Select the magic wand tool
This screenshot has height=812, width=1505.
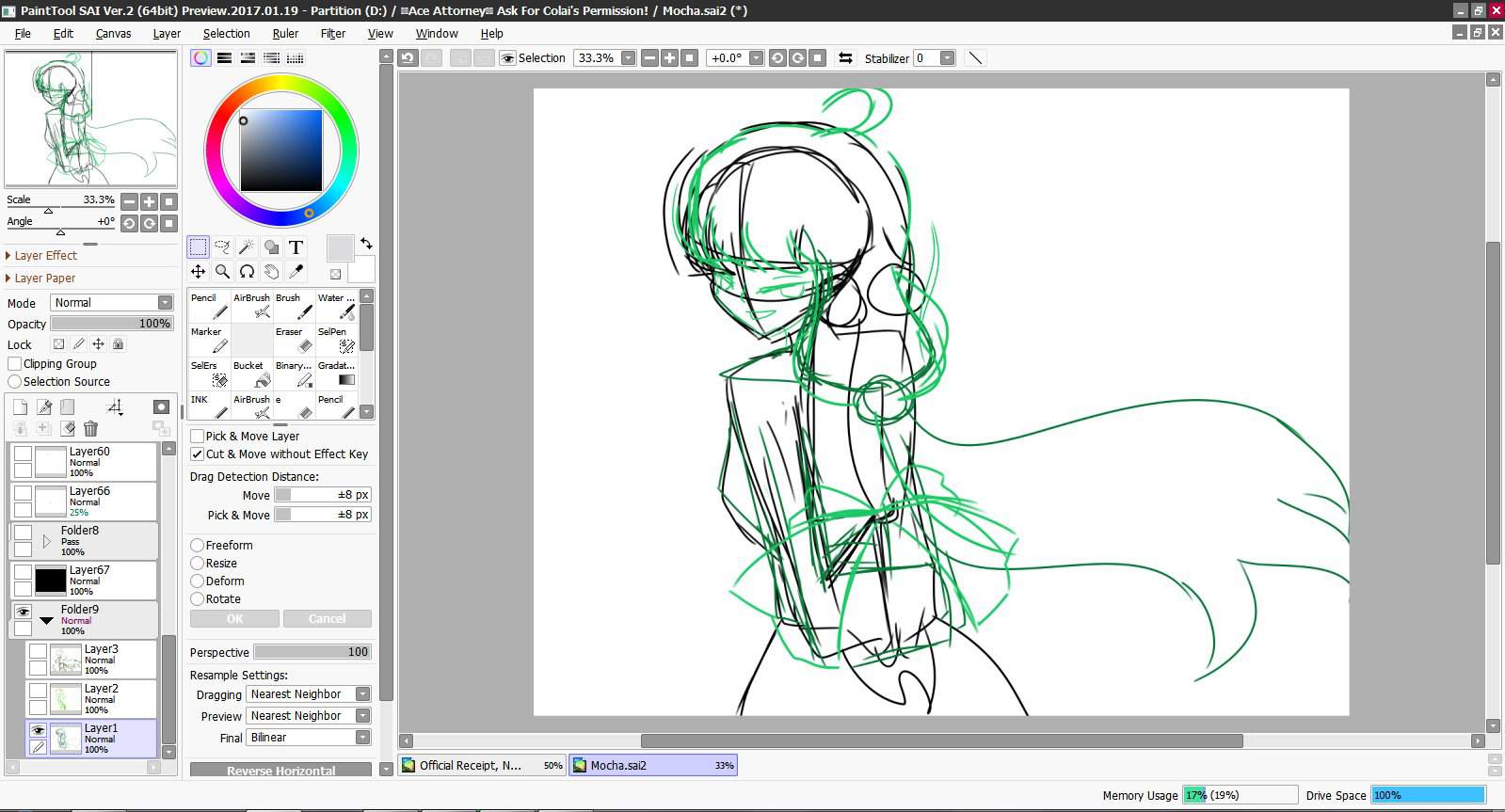point(247,247)
